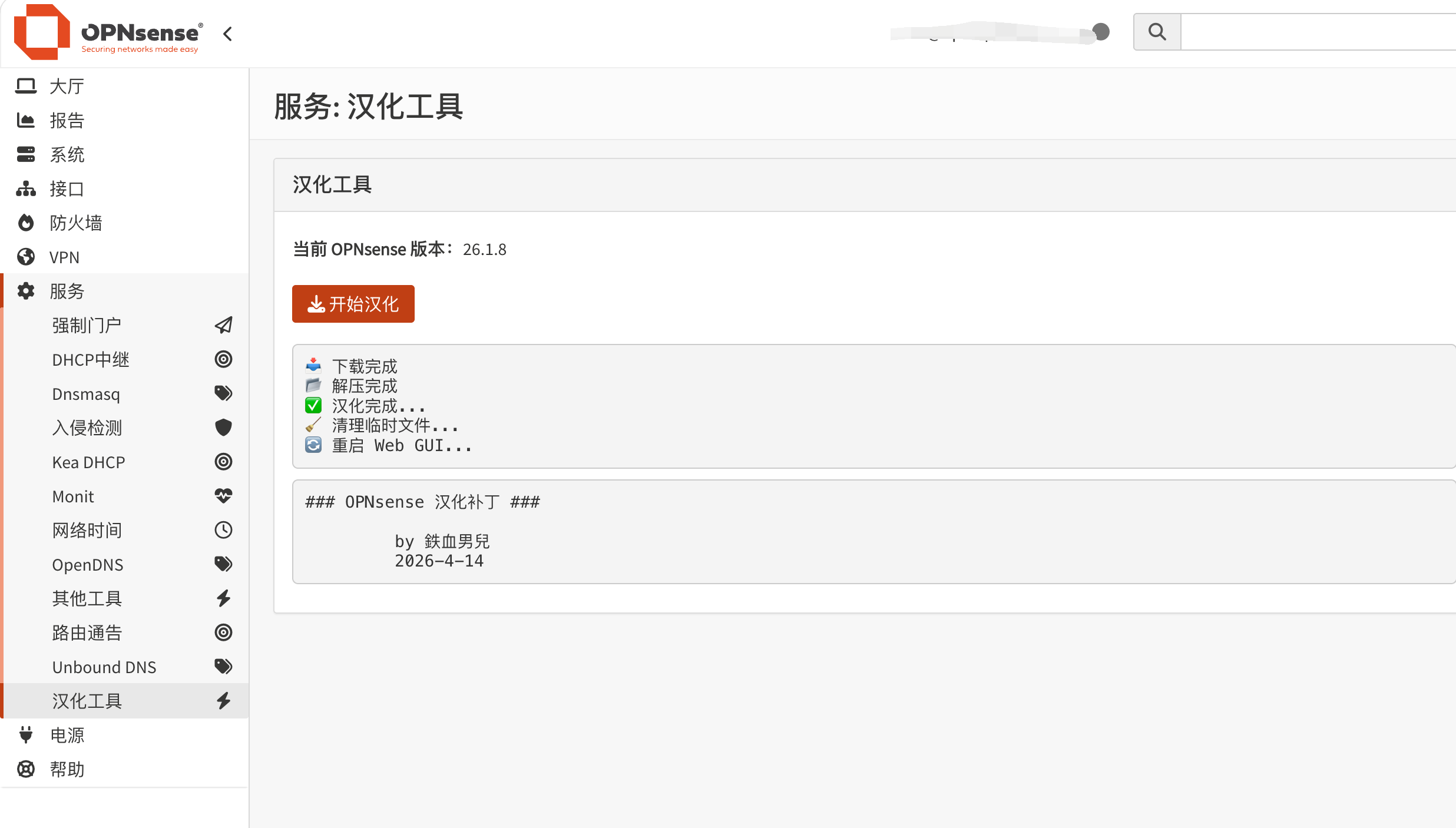Click the 开始汉化 button
Image resolution: width=1456 pixels, height=828 pixels.
[353, 304]
